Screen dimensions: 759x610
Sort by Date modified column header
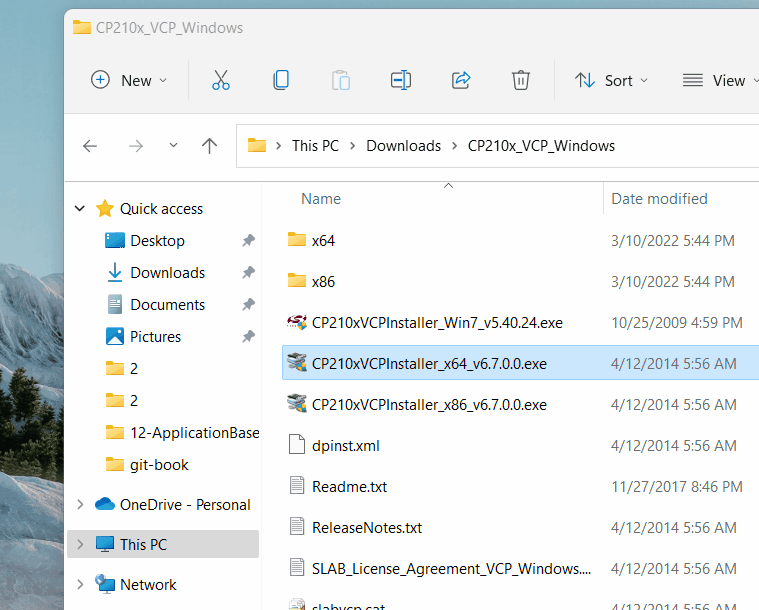659,199
